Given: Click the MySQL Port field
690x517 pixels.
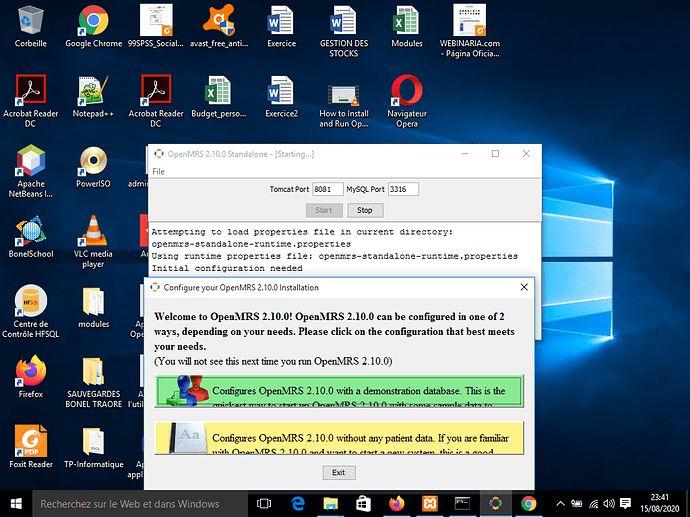Looking at the screenshot, I should [403, 189].
